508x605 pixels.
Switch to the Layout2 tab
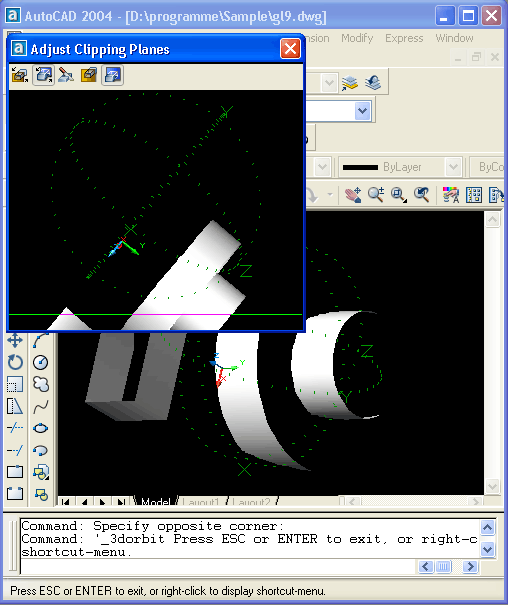click(x=254, y=502)
